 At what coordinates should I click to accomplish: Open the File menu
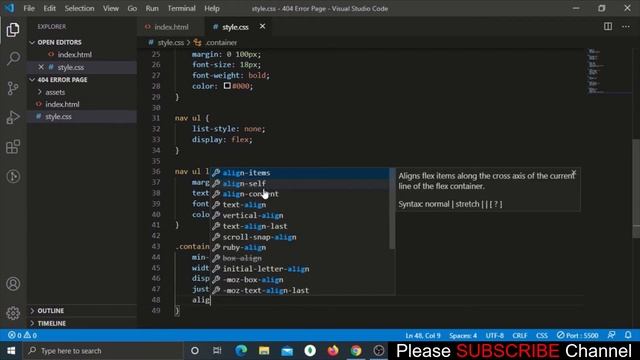(x=29, y=8)
